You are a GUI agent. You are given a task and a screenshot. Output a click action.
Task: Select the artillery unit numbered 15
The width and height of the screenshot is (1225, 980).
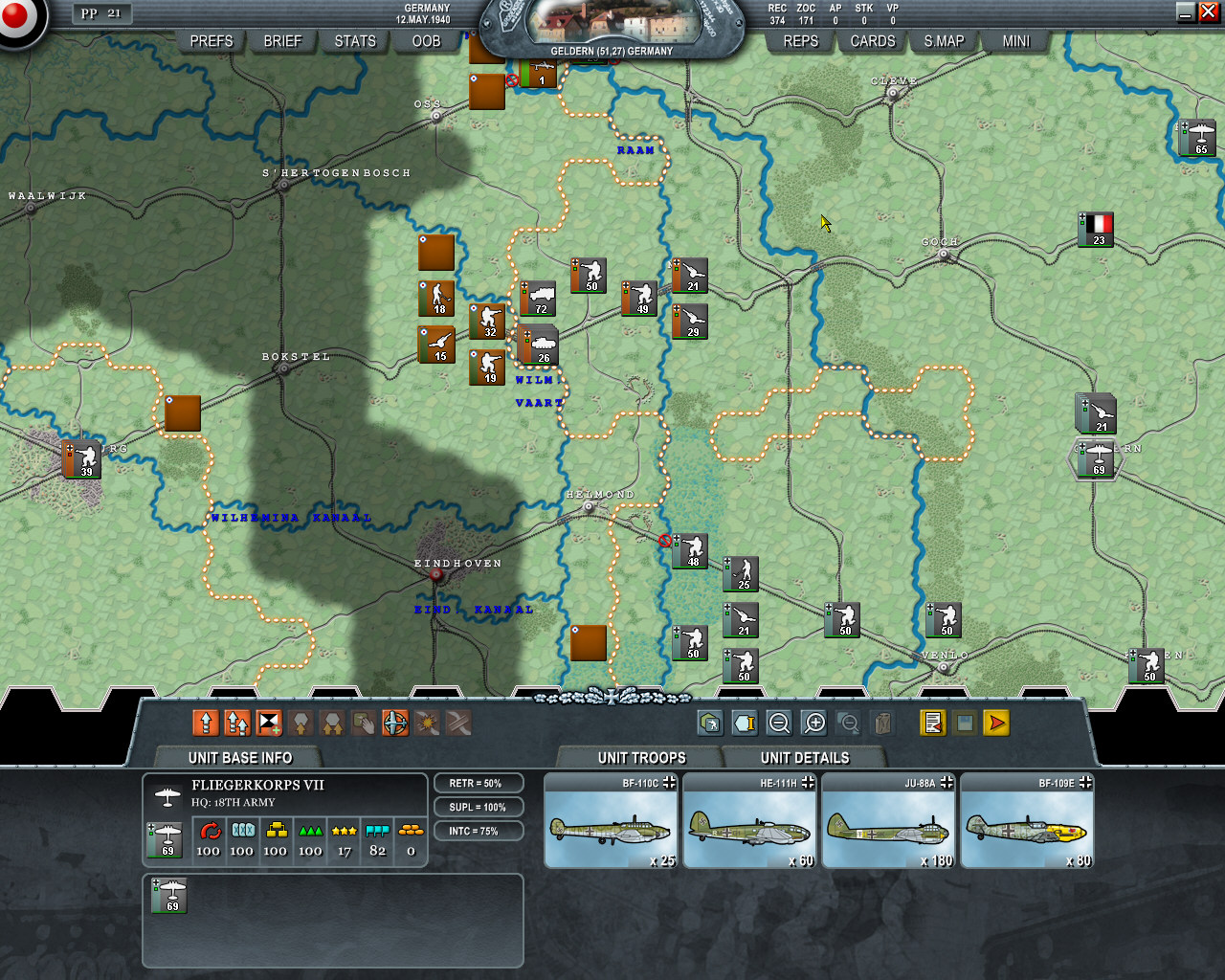click(x=436, y=345)
